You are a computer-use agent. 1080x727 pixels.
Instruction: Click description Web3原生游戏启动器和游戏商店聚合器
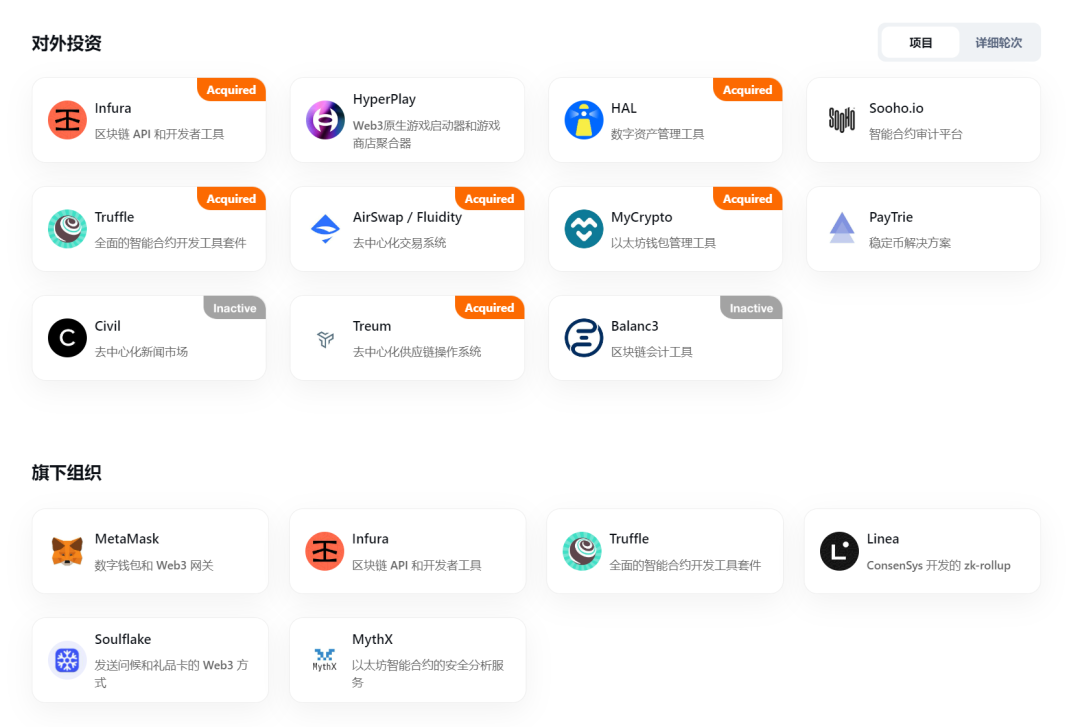(x=426, y=134)
